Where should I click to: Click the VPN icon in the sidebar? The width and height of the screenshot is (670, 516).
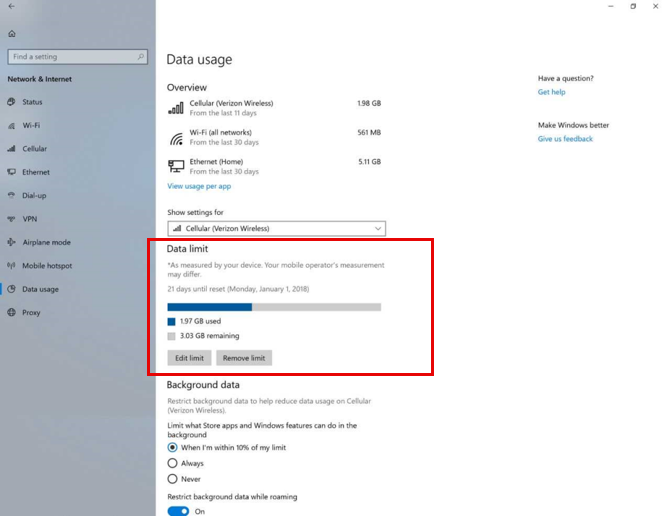click(x=12, y=219)
